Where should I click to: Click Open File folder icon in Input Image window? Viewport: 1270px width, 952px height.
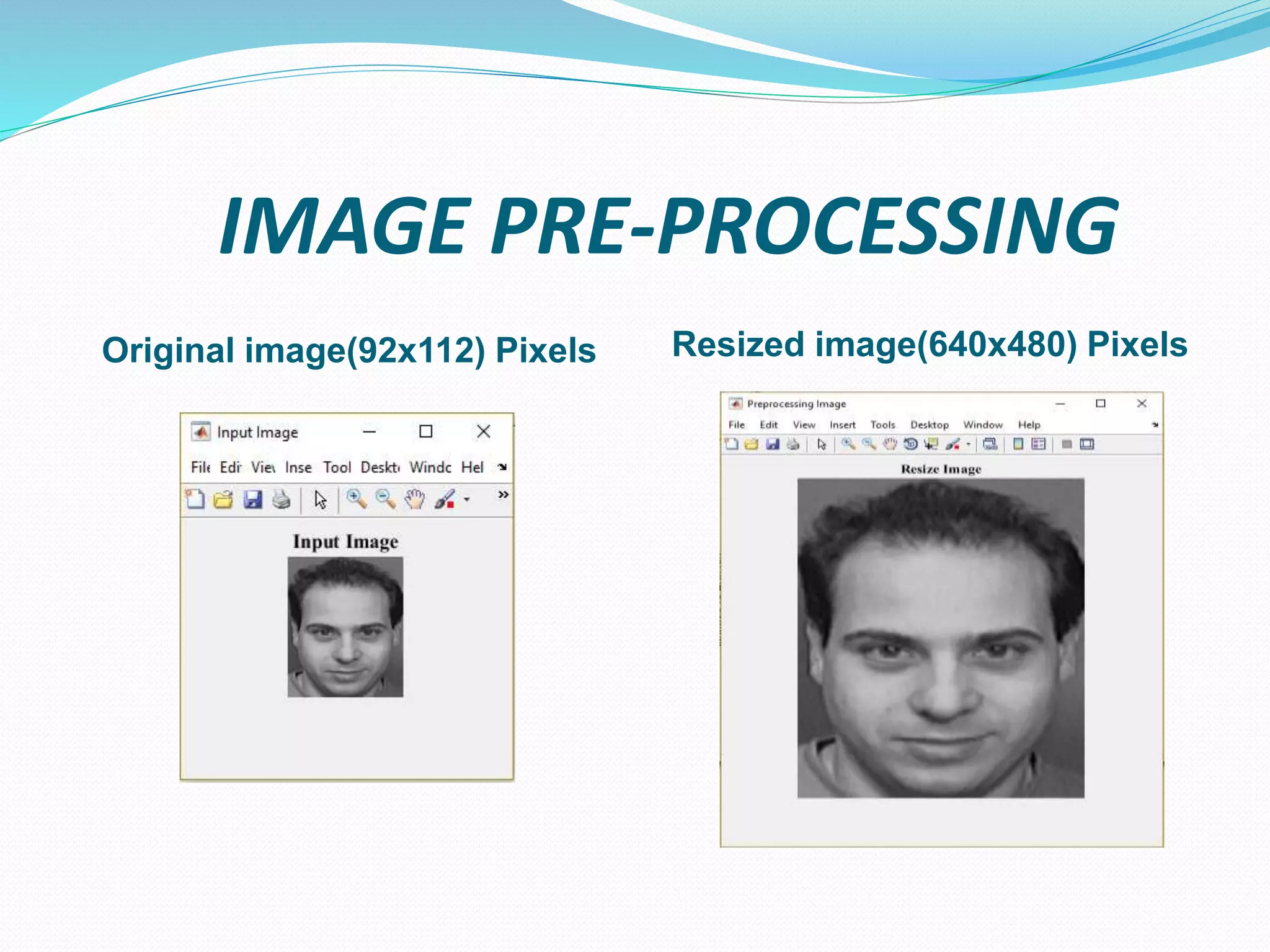click(223, 500)
